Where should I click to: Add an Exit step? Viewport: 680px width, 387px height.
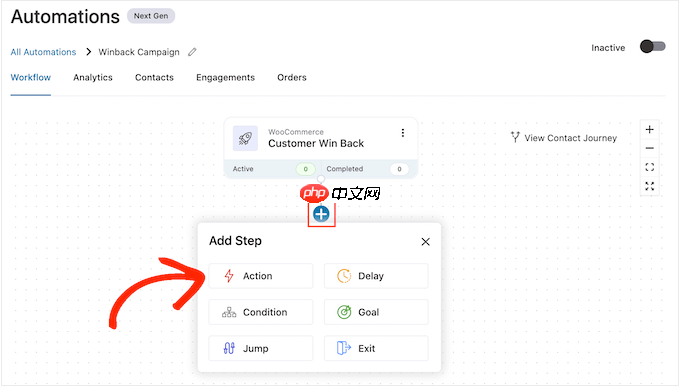[x=376, y=348]
